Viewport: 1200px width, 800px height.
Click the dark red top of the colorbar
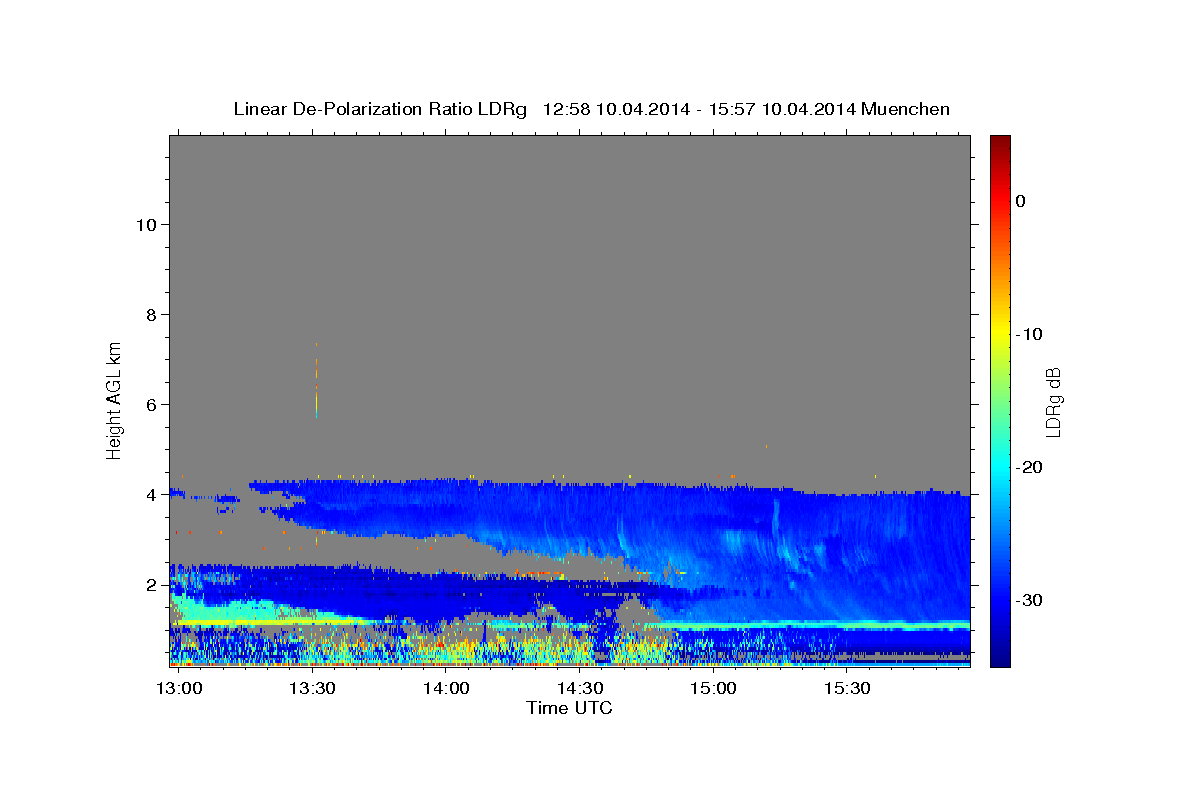(x=1000, y=142)
